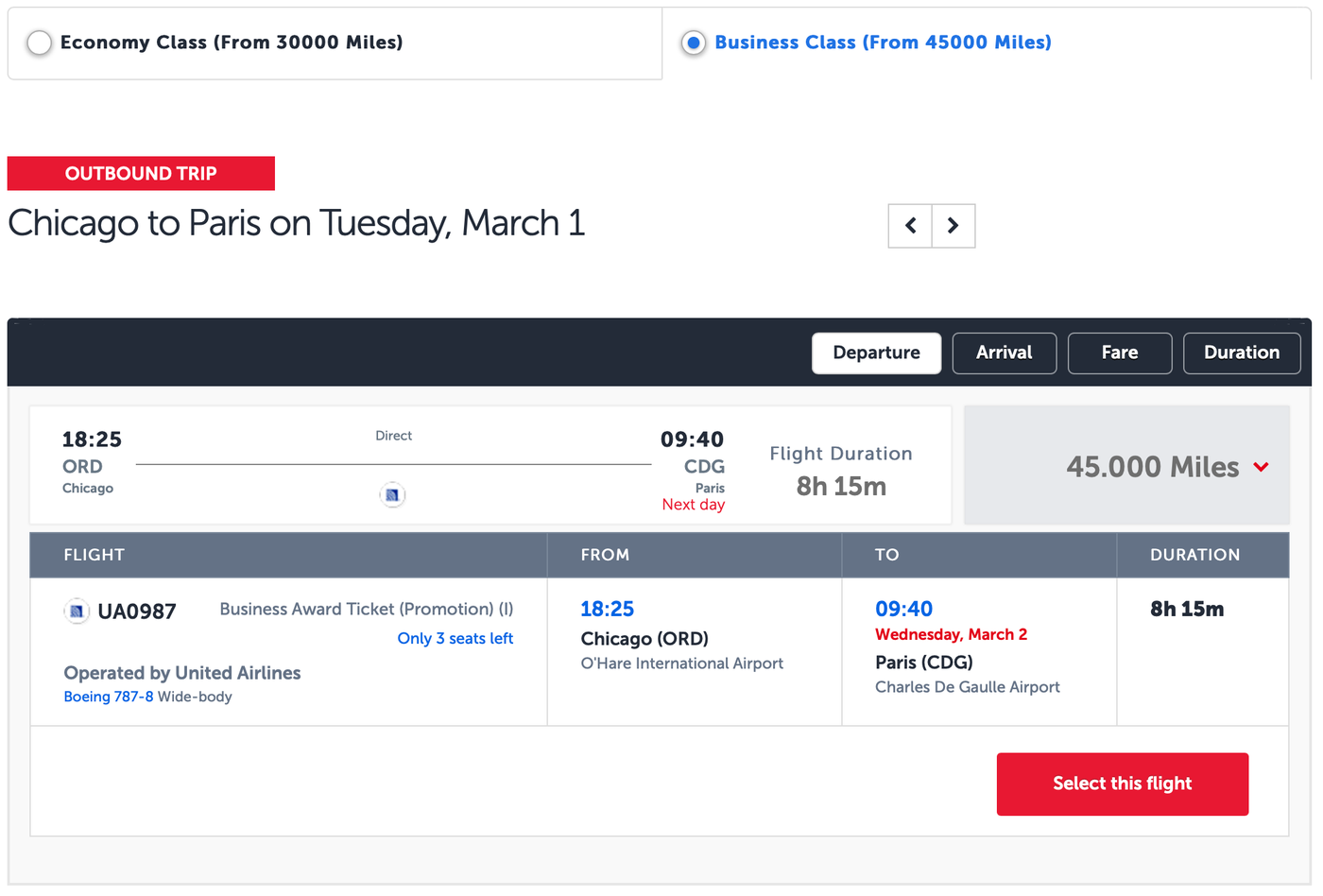Sort flights by Fare
This screenshot has height=896, width=1323.
(1119, 353)
